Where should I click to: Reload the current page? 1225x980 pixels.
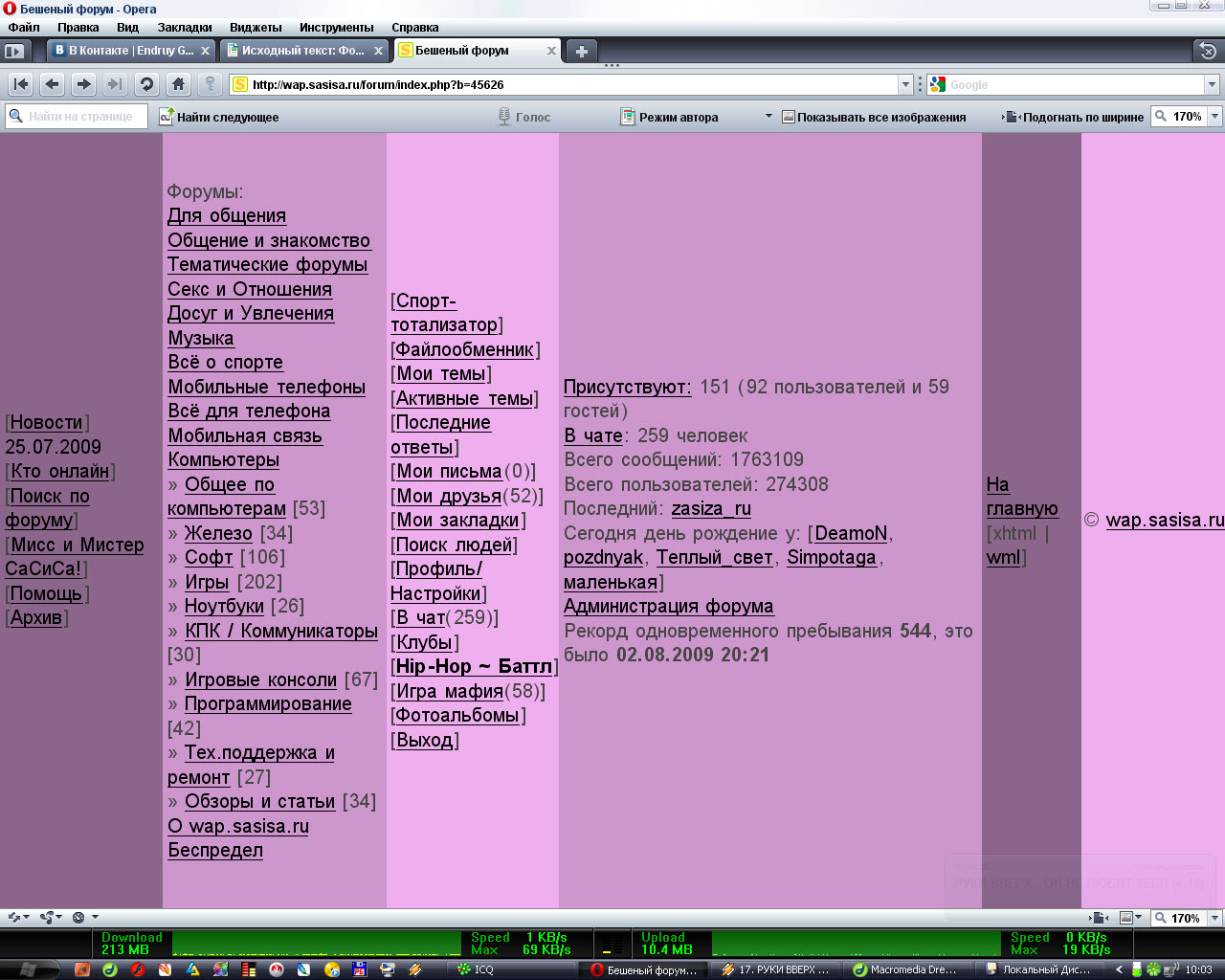(x=146, y=84)
